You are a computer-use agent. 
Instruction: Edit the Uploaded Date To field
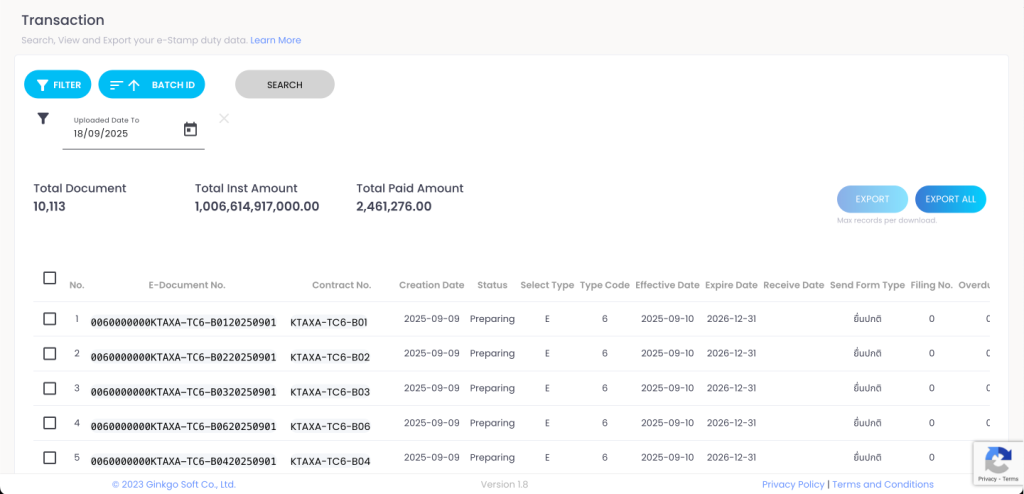120,133
